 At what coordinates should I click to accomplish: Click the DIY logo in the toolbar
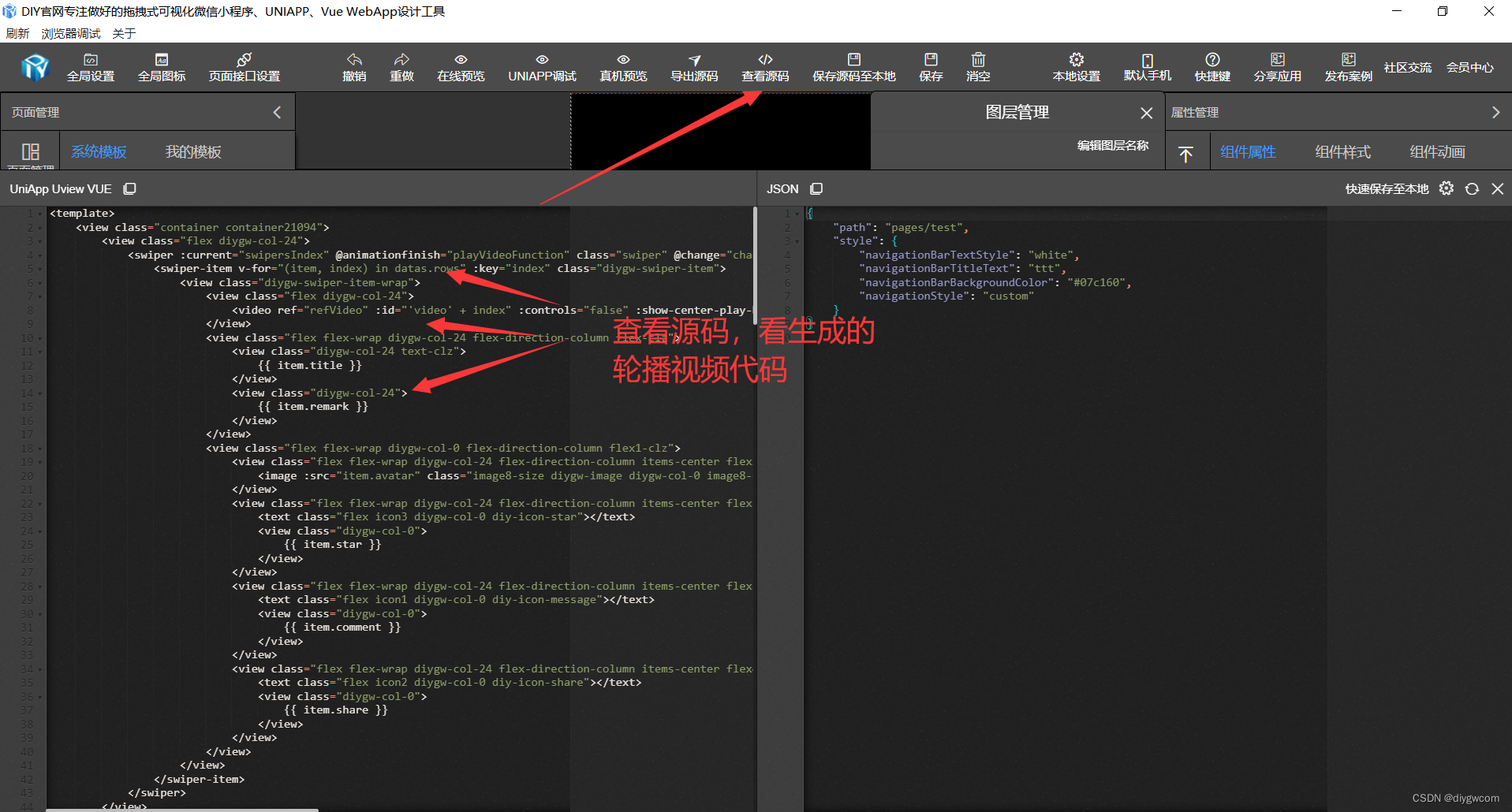[x=35, y=68]
